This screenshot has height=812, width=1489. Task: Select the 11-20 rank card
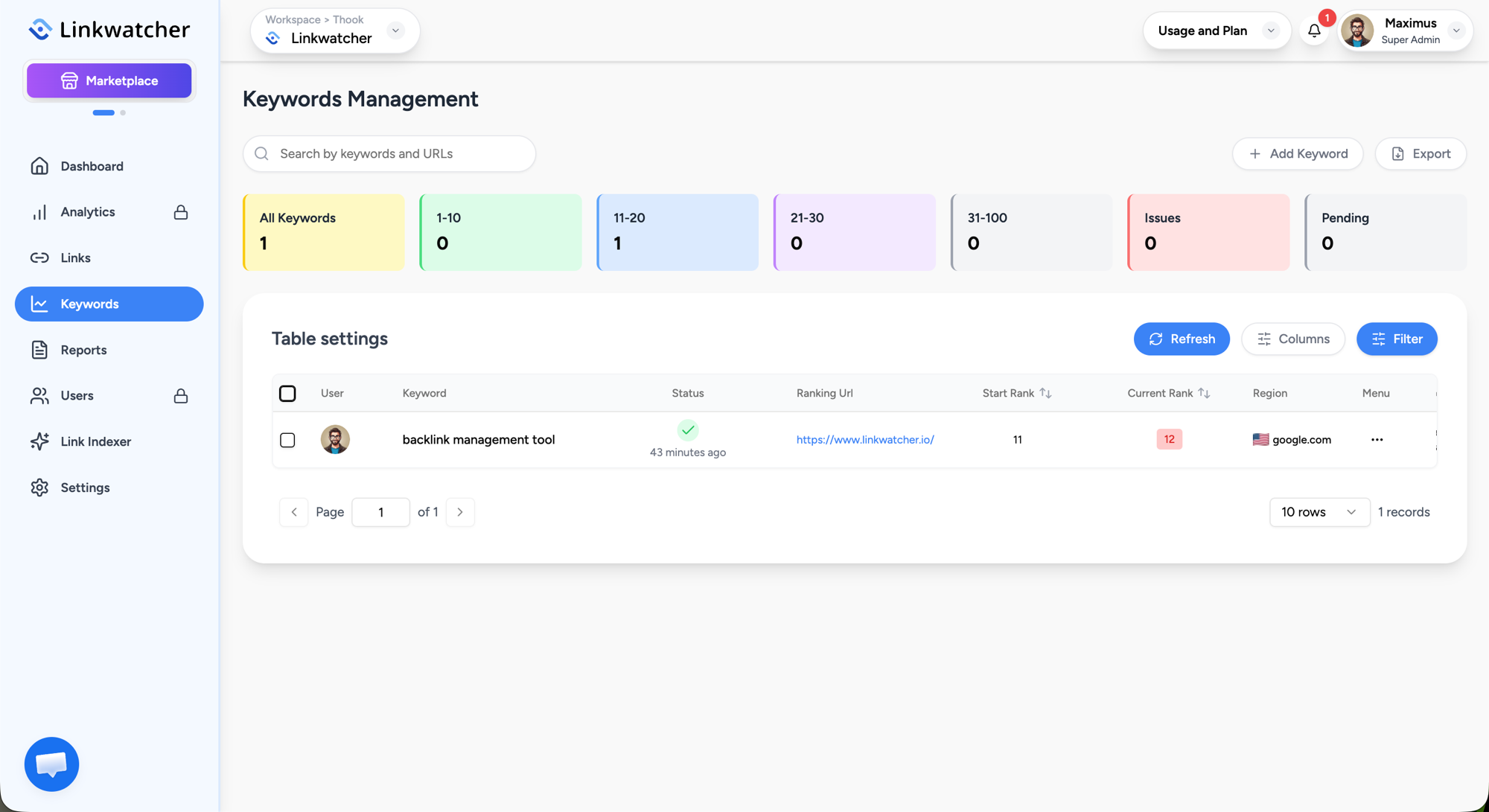pyautogui.click(x=677, y=232)
